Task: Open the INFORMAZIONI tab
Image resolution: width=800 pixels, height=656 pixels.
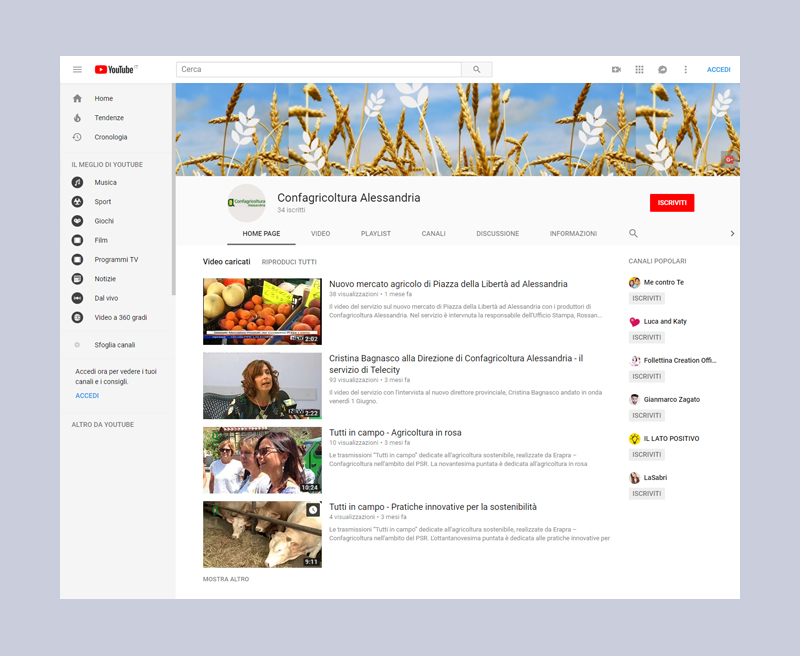Action: pos(573,234)
